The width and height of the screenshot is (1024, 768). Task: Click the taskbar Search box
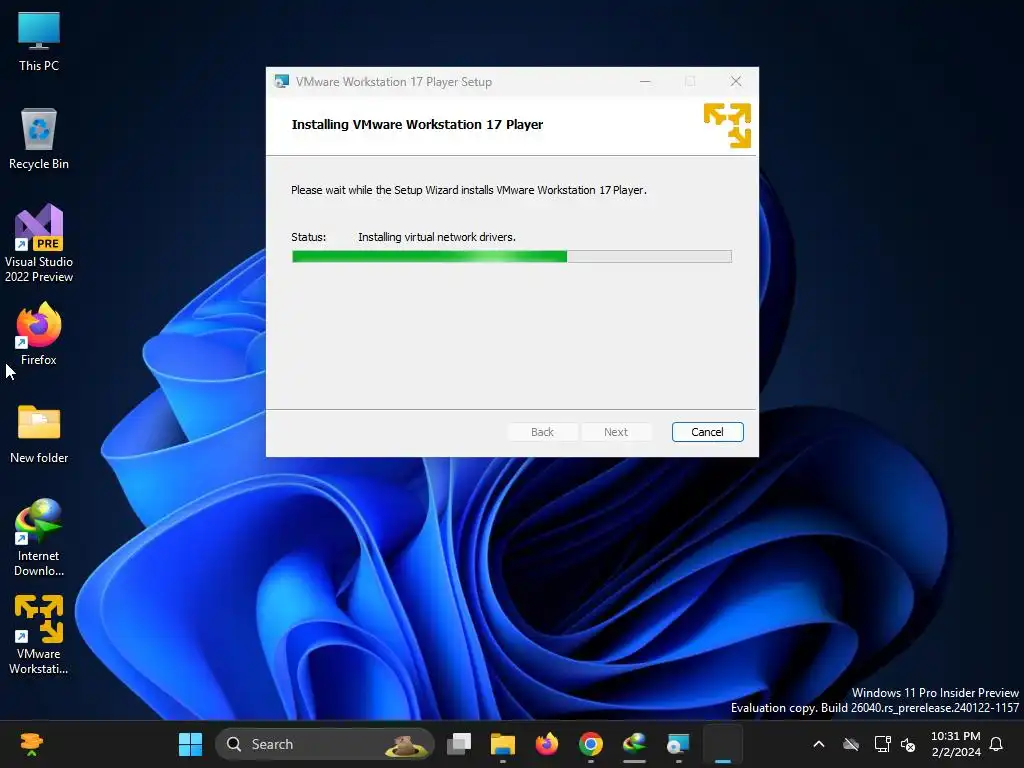click(325, 744)
